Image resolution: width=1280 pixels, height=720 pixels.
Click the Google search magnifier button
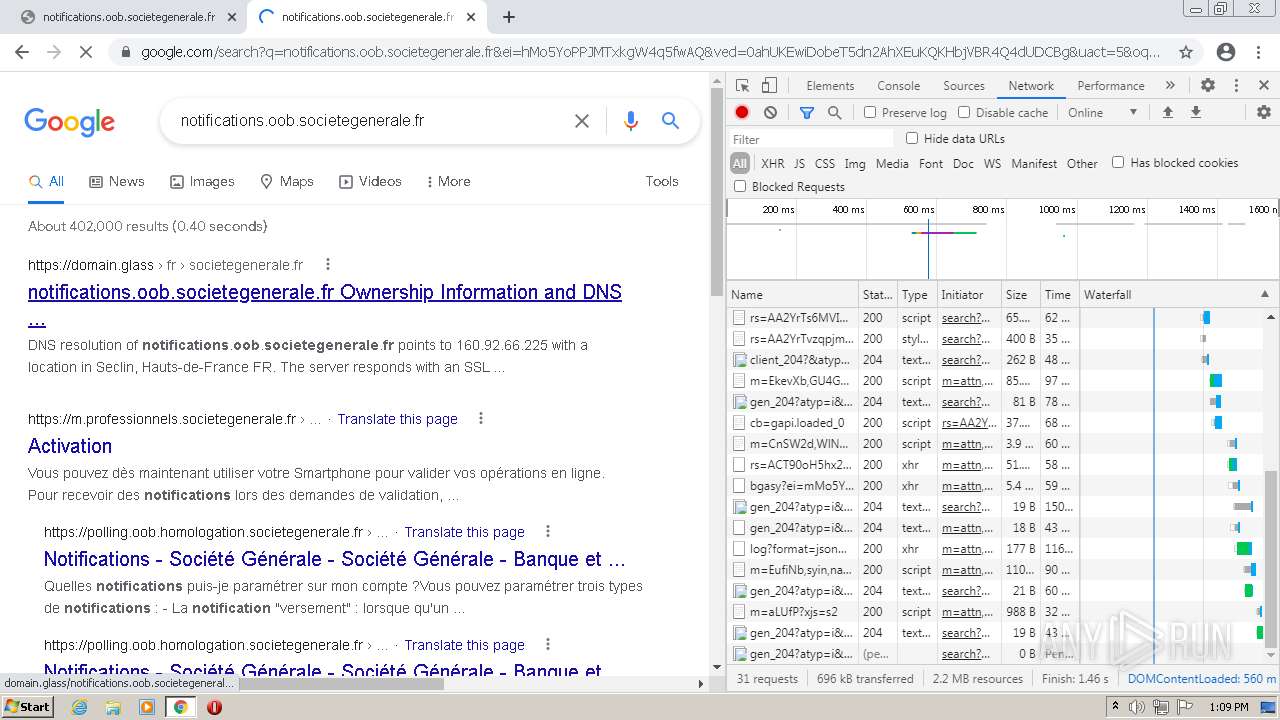tap(670, 121)
